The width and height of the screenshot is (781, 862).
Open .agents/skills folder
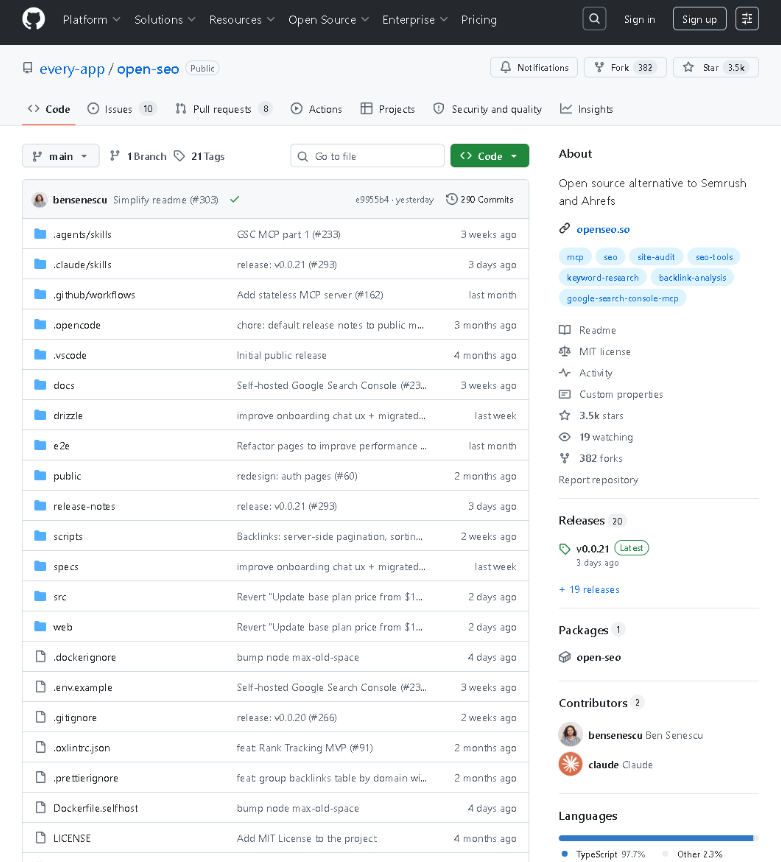[82, 235]
